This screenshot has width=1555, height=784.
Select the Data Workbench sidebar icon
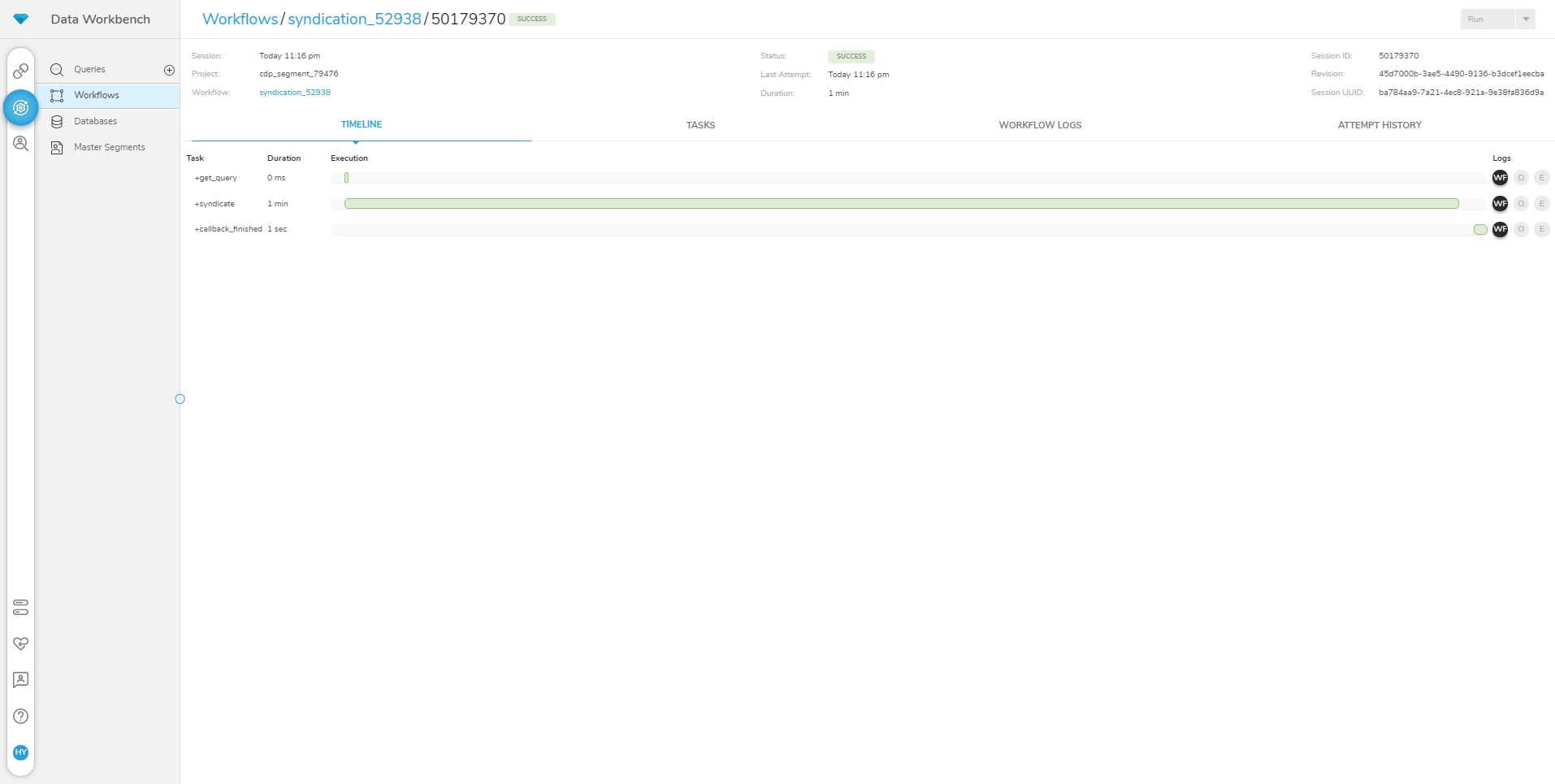coord(21,107)
